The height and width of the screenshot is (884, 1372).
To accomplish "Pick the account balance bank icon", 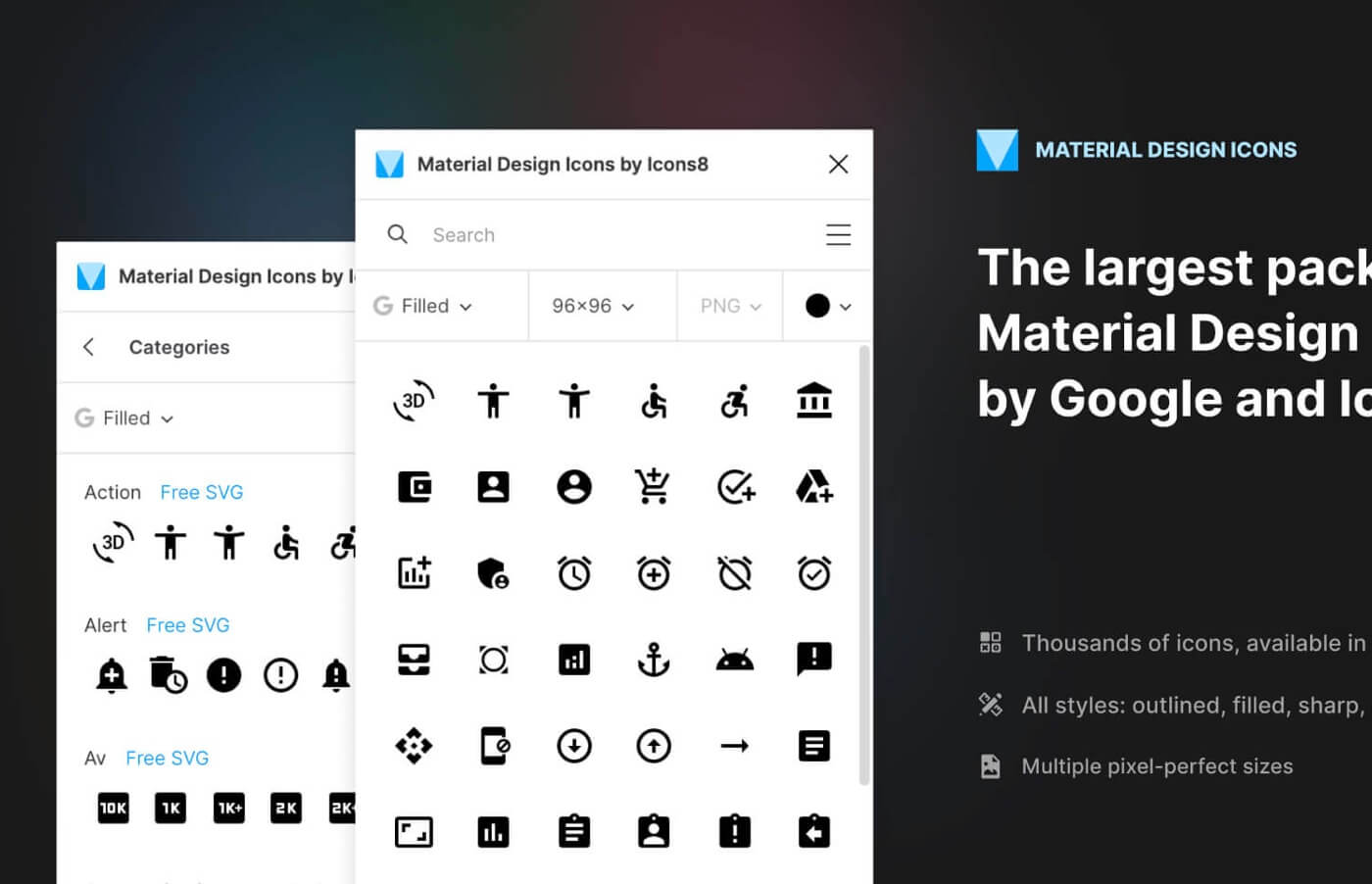I will pyautogui.click(x=814, y=401).
